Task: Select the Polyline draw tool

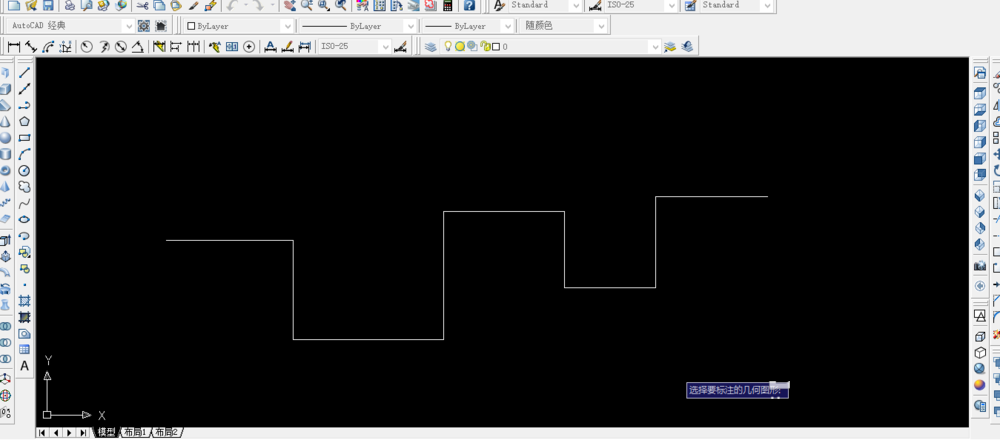Action: click(x=24, y=105)
